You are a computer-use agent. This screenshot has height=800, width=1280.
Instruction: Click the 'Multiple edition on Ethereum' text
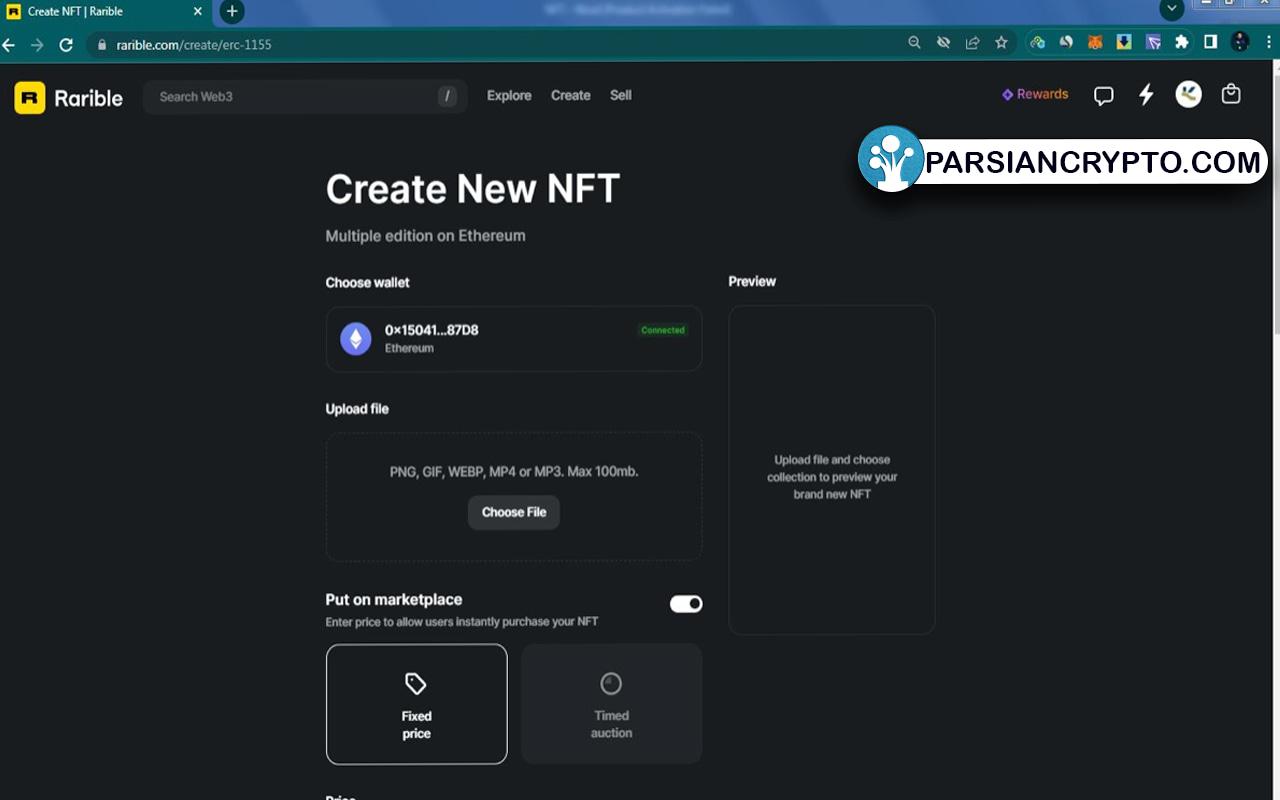point(425,236)
